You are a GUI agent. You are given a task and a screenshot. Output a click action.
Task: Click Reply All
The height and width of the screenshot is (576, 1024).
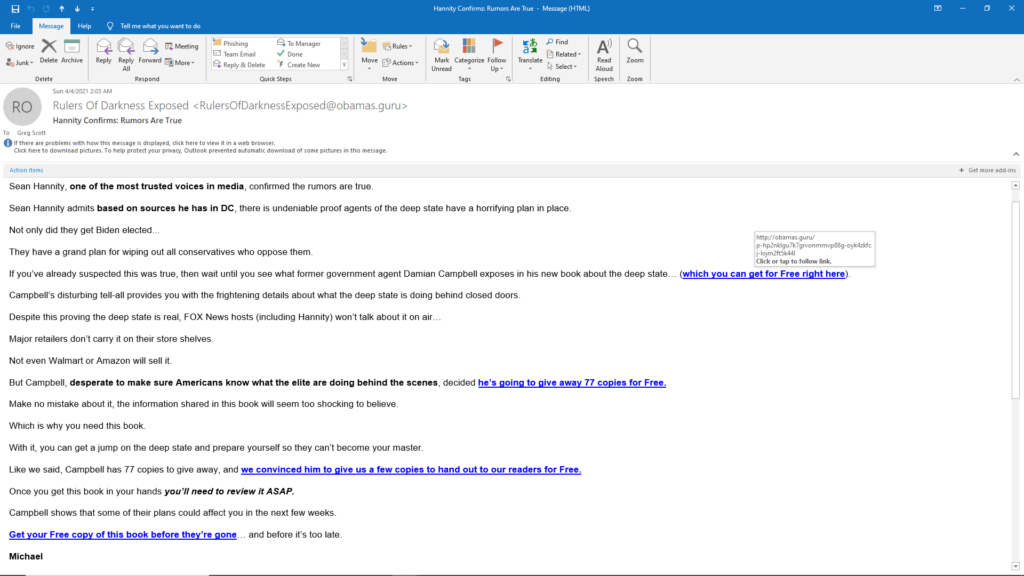point(126,55)
